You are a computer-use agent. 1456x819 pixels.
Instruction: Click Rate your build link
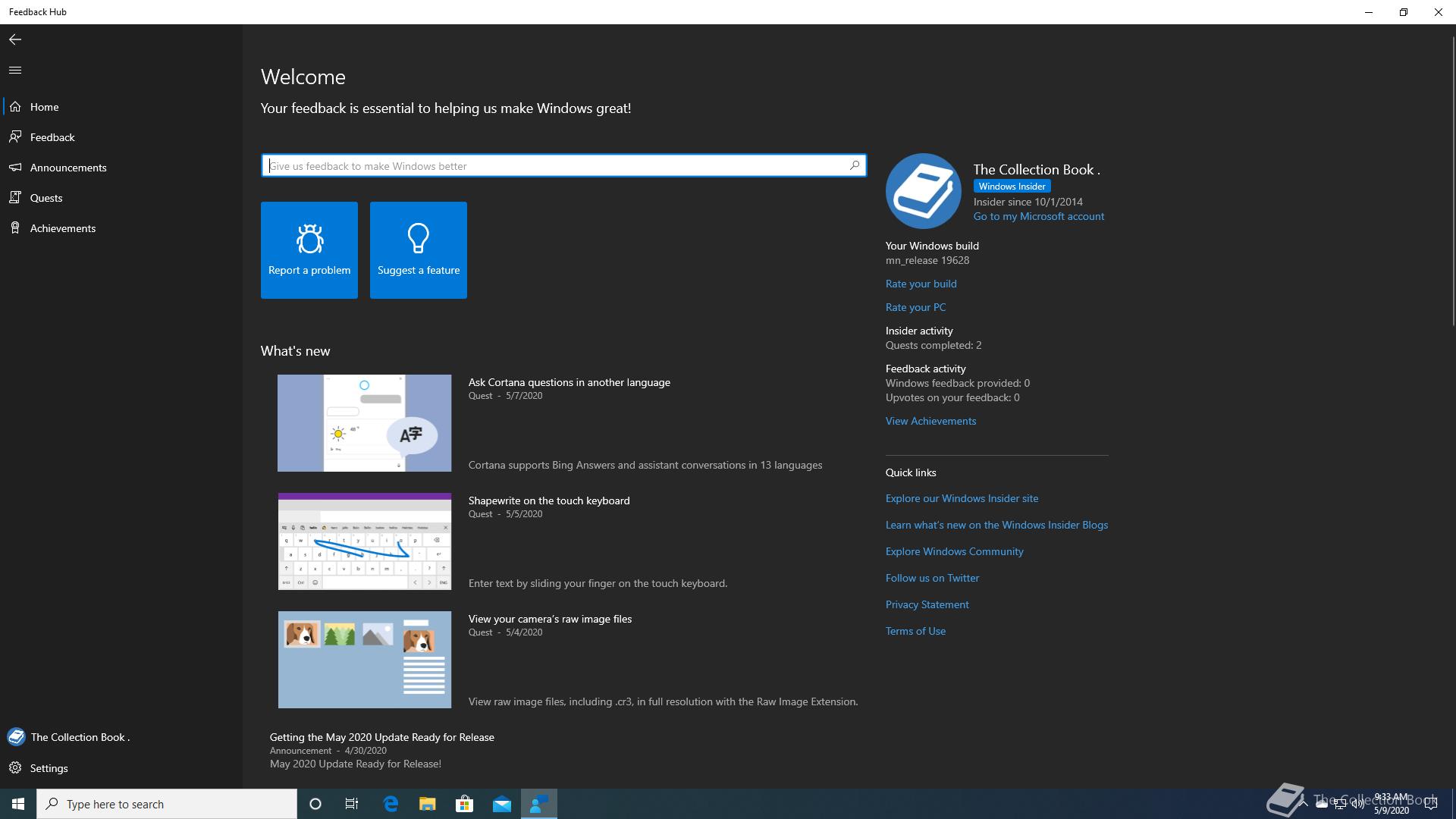click(x=921, y=284)
